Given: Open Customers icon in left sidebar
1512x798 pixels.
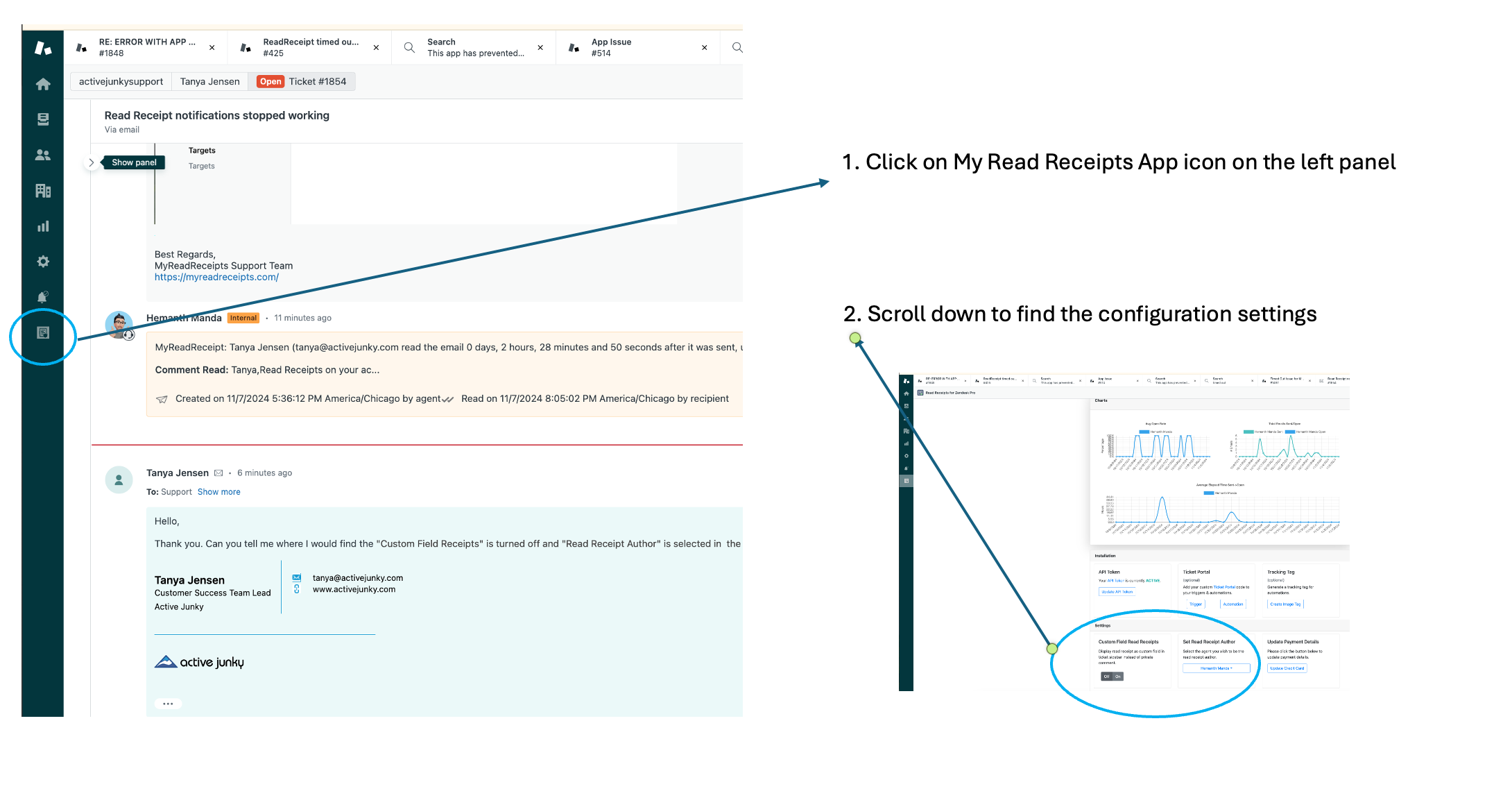Looking at the screenshot, I should (x=43, y=155).
